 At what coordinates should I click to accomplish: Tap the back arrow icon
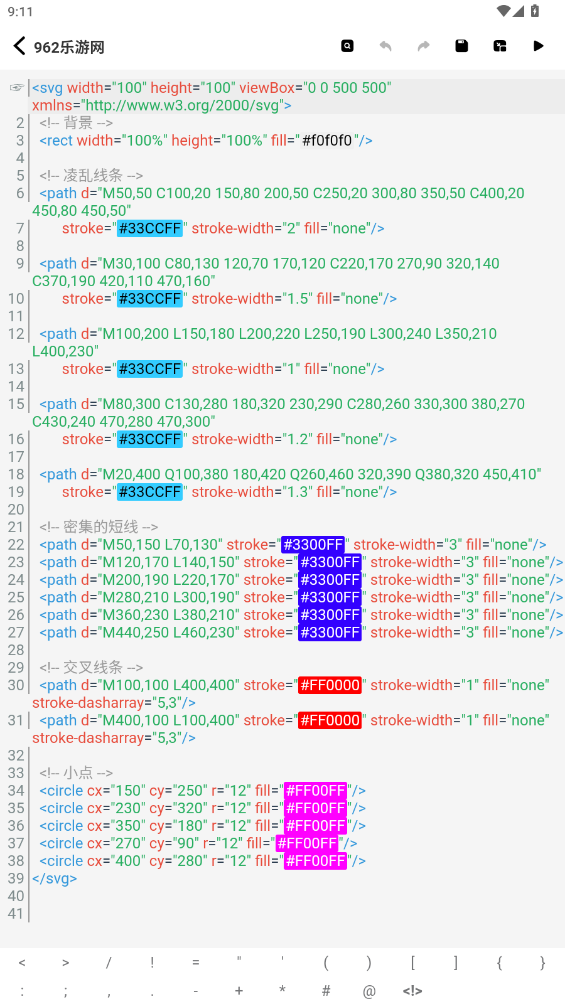[x=19, y=46]
